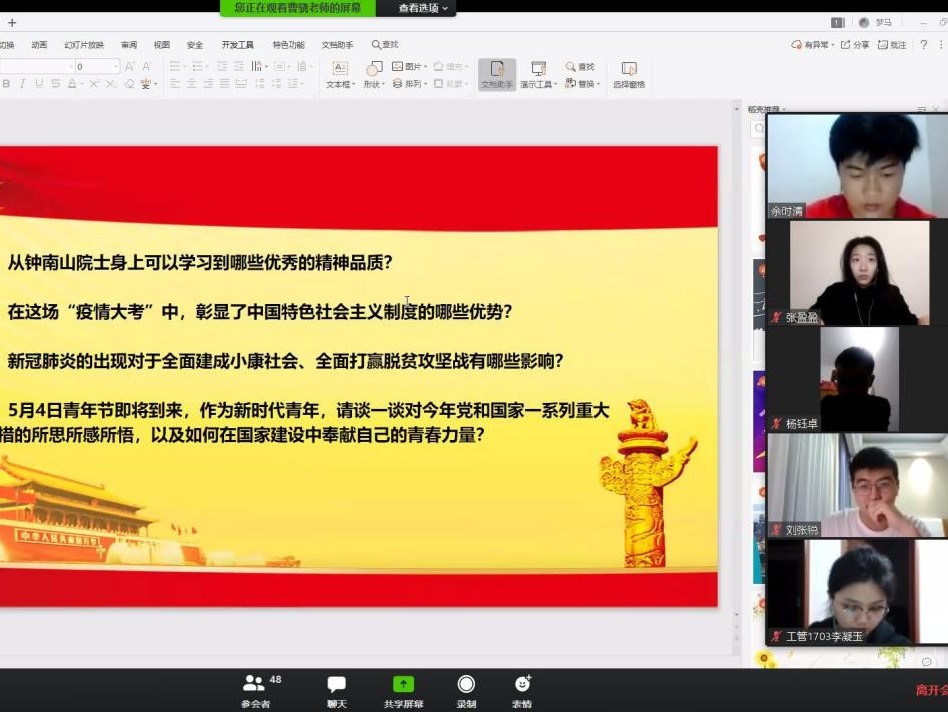Toggle Underline text formatting
This screenshot has height=712, width=948.
[x=39, y=84]
